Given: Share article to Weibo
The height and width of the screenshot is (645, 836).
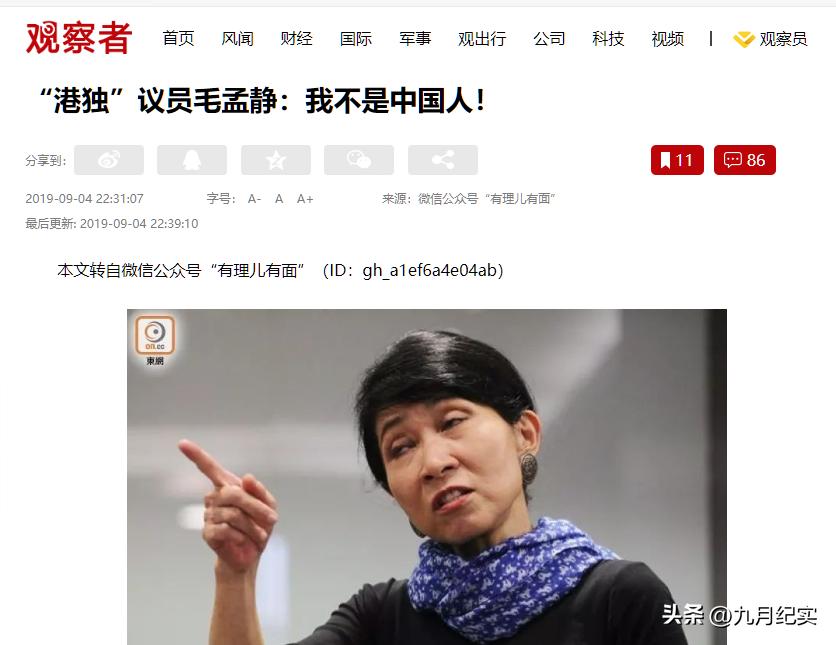Looking at the screenshot, I should click(x=109, y=160).
